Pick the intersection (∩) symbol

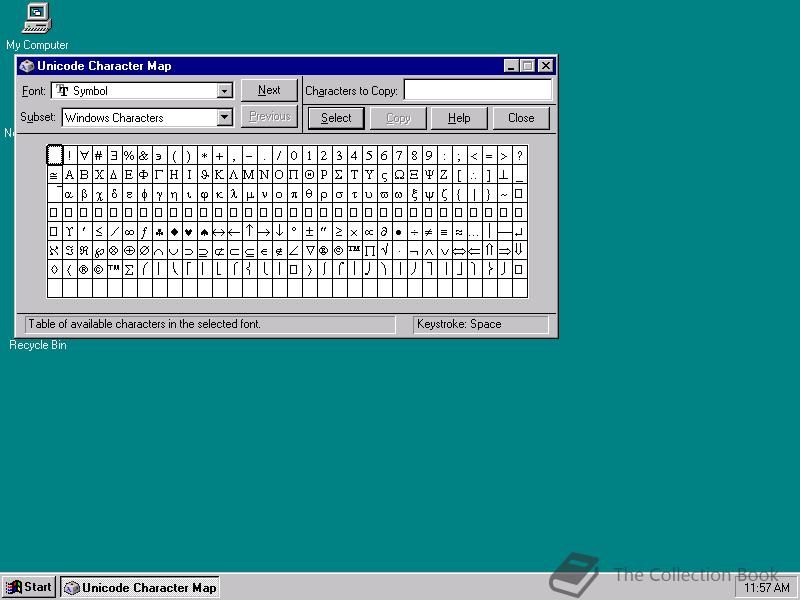(159, 251)
